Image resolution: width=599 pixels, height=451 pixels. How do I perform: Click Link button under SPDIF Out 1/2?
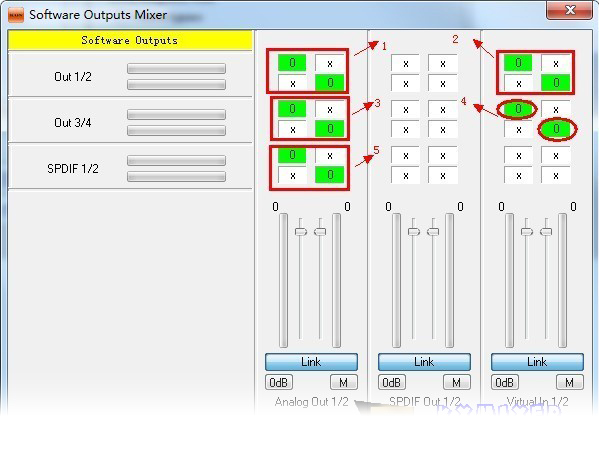coord(424,362)
